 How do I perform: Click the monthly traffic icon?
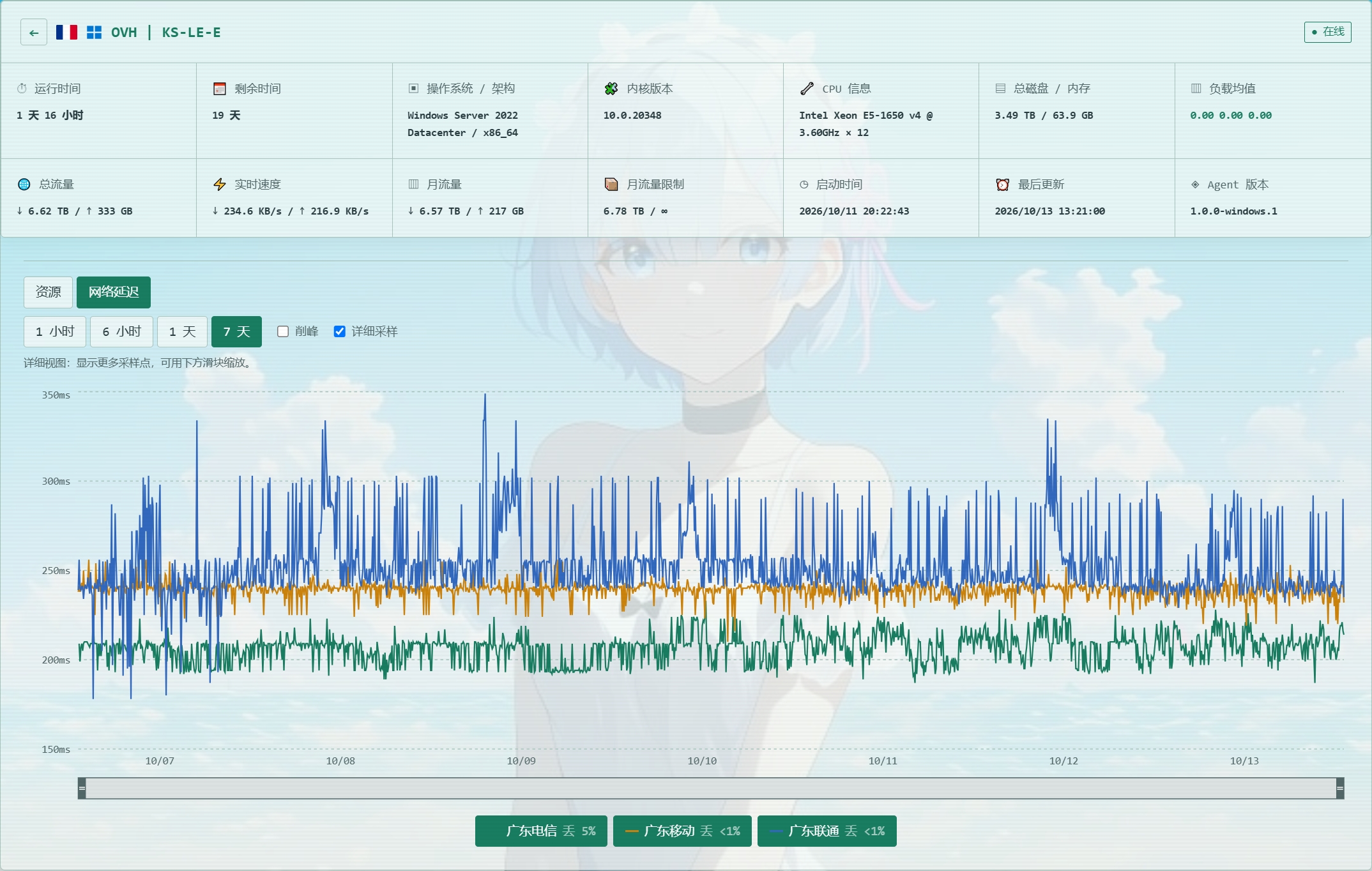click(x=413, y=185)
